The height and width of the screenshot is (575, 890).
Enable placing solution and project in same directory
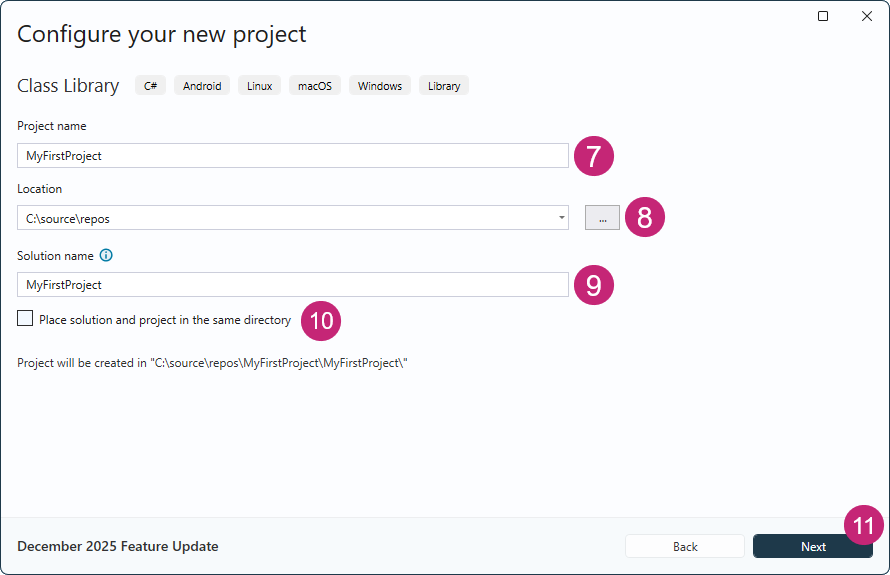tap(25, 320)
